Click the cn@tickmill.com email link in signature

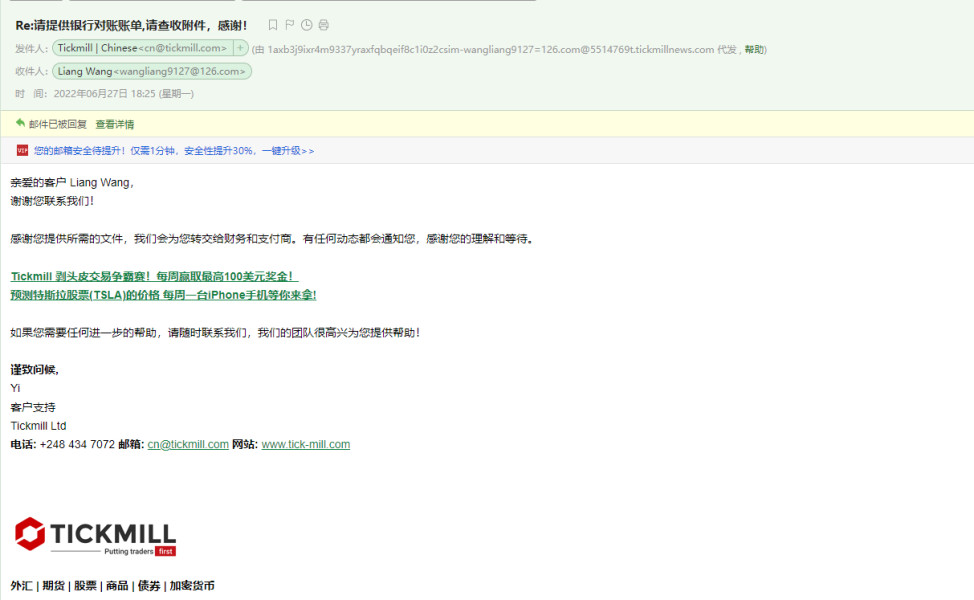point(188,444)
